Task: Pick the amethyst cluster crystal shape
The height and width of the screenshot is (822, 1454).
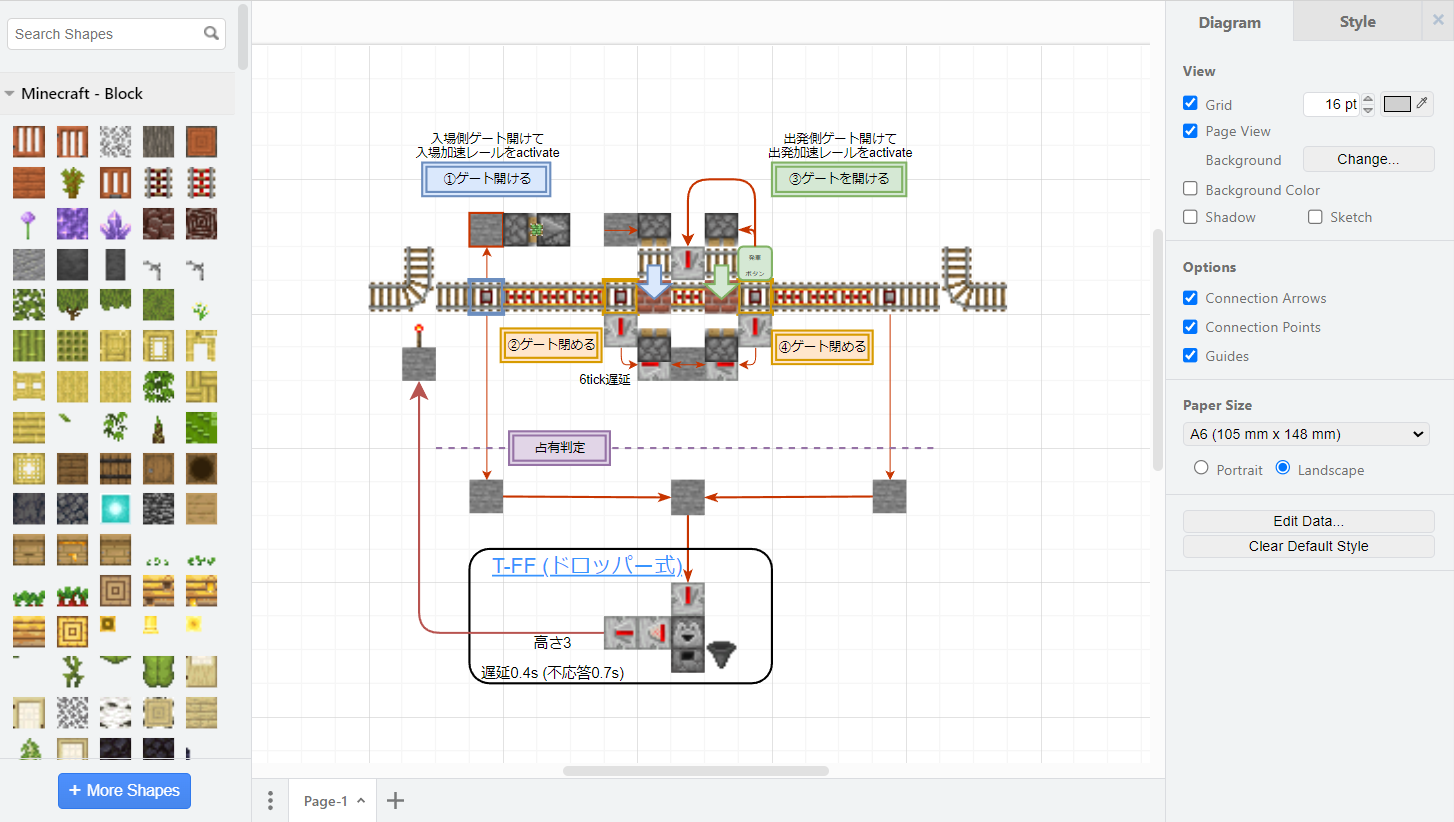Action: [x=115, y=224]
